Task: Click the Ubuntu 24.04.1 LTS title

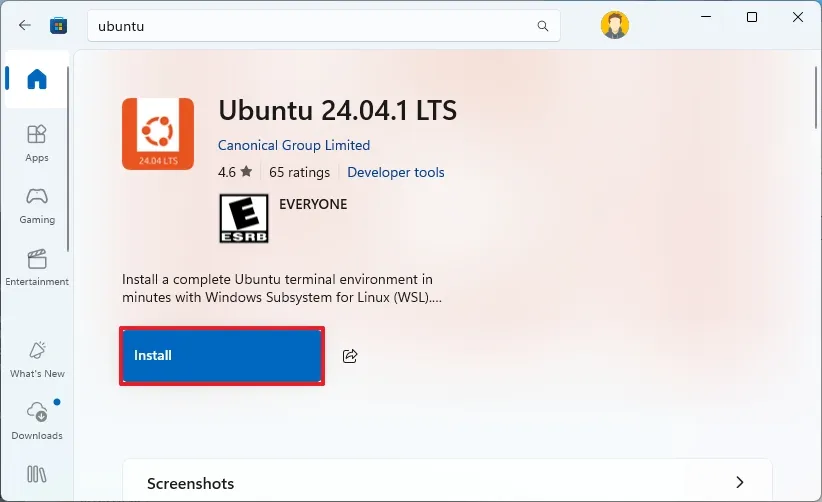Action: click(x=338, y=111)
